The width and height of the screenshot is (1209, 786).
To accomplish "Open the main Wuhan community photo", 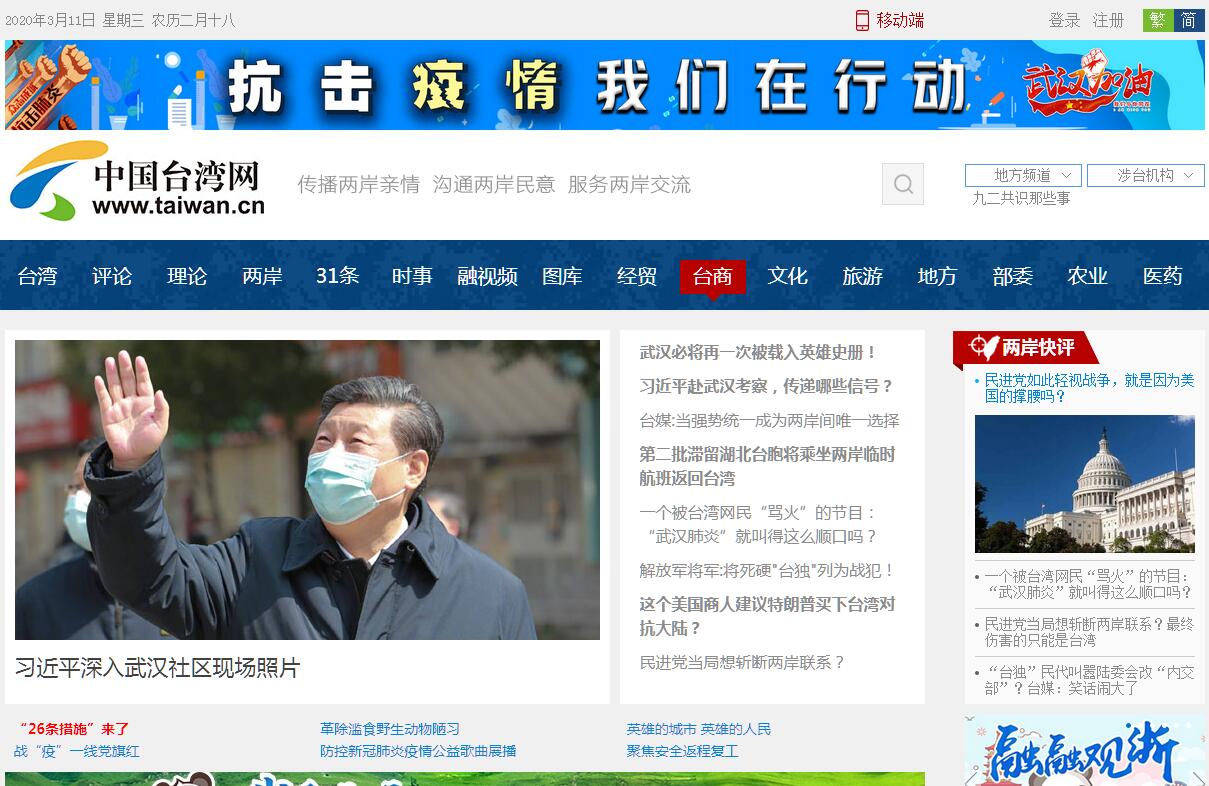I will click(307, 490).
